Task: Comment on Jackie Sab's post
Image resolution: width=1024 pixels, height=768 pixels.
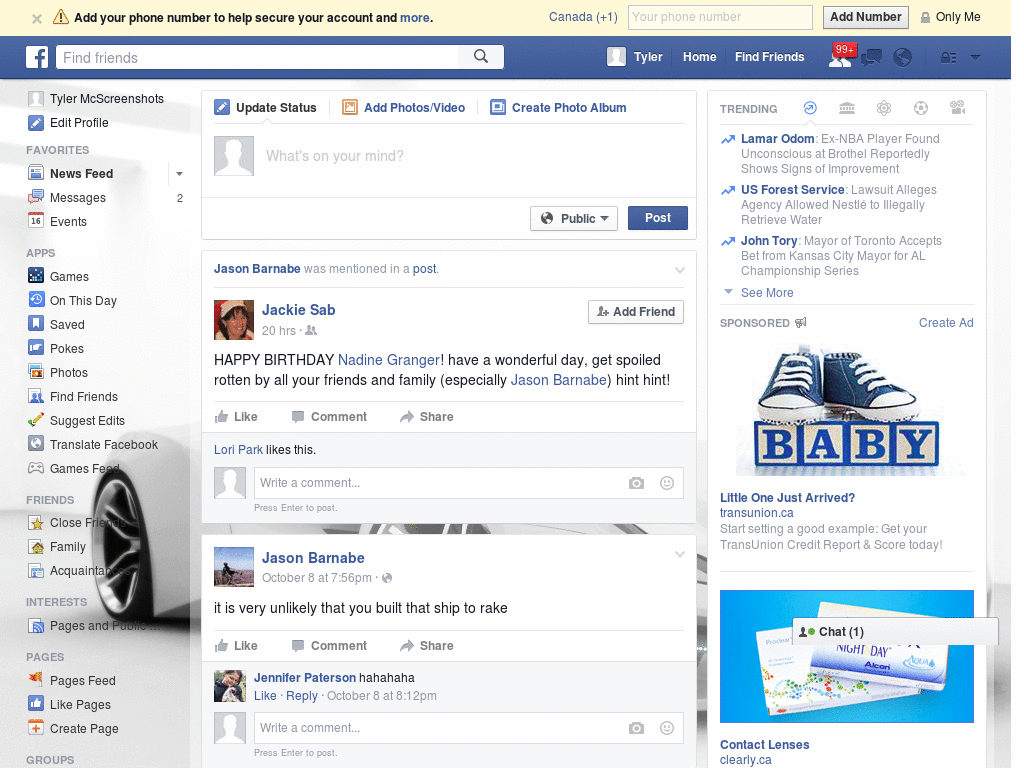Action: point(329,417)
